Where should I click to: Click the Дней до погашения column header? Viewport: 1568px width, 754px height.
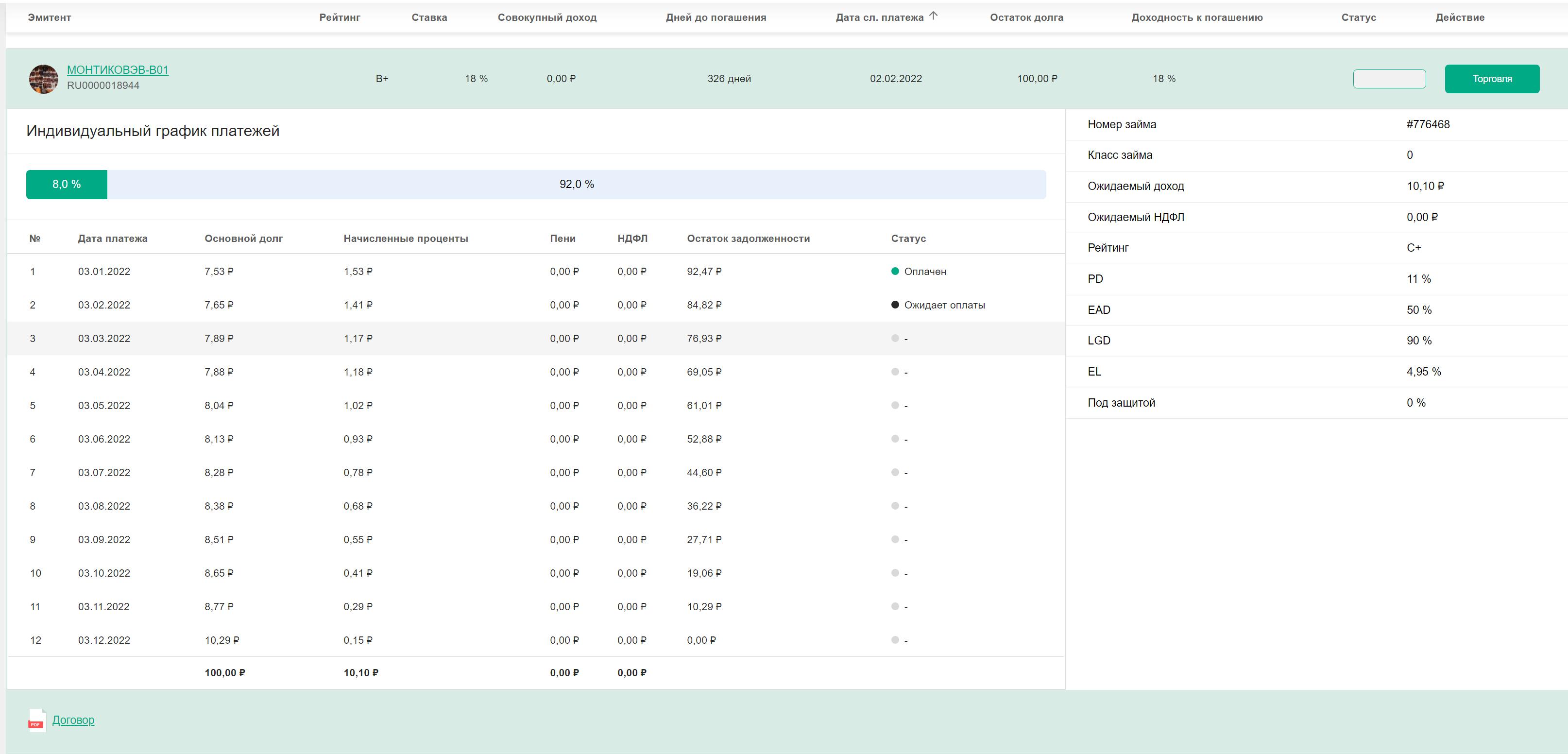tap(716, 17)
